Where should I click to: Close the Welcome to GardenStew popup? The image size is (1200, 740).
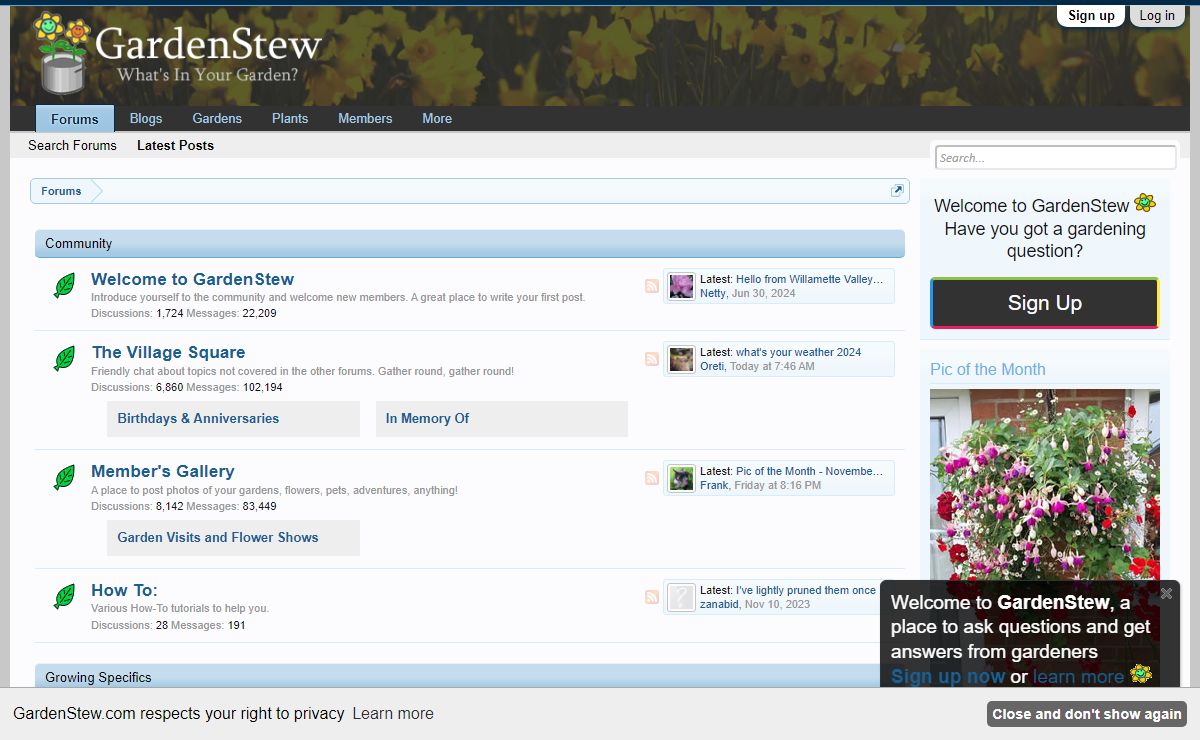coord(1166,593)
